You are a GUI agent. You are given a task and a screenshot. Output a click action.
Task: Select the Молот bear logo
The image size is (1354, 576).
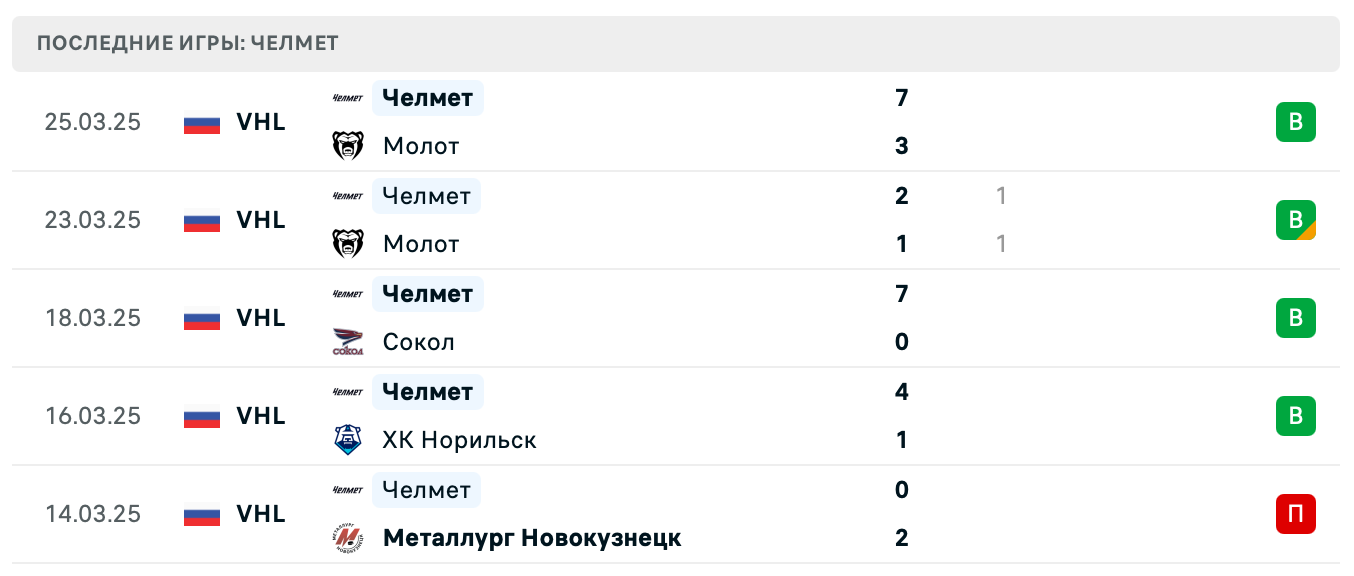(349, 146)
